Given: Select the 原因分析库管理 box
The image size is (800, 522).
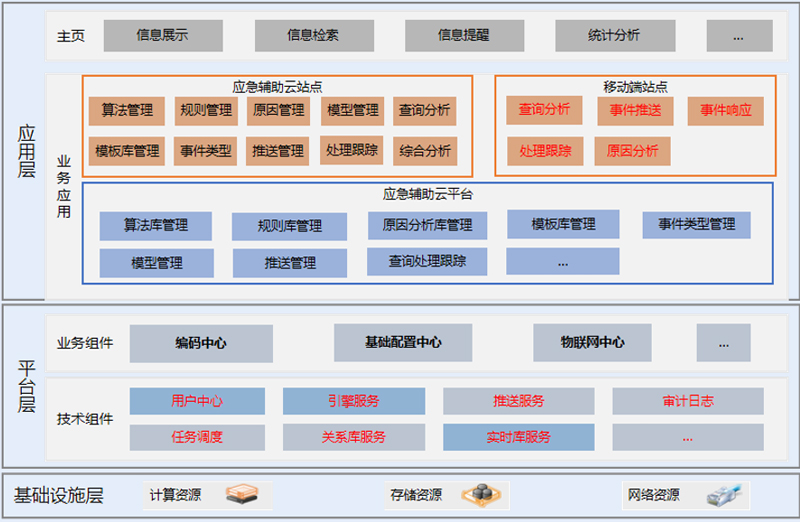Looking at the screenshot, I should tap(428, 226).
